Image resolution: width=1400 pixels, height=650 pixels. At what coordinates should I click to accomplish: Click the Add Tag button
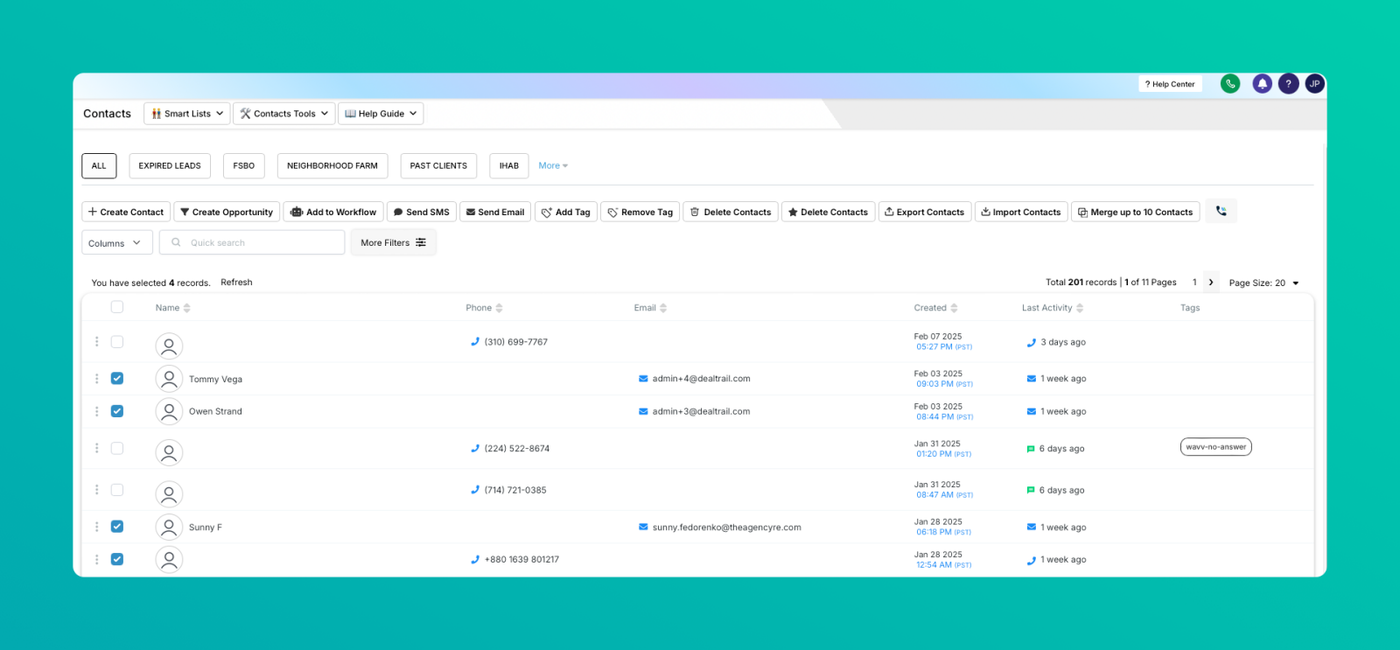pyautogui.click(x=566, y=212)
